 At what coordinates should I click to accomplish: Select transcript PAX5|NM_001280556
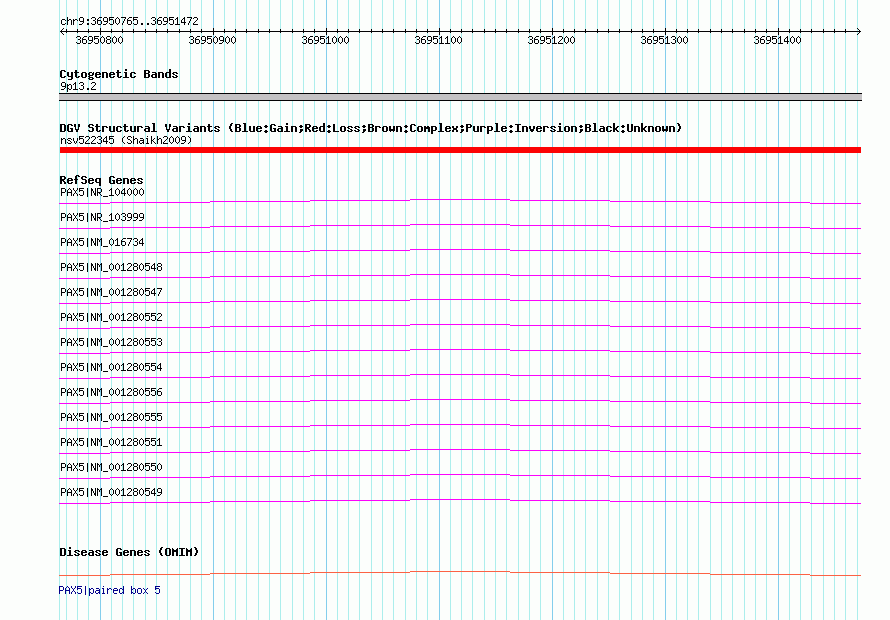tap(111, 392)
